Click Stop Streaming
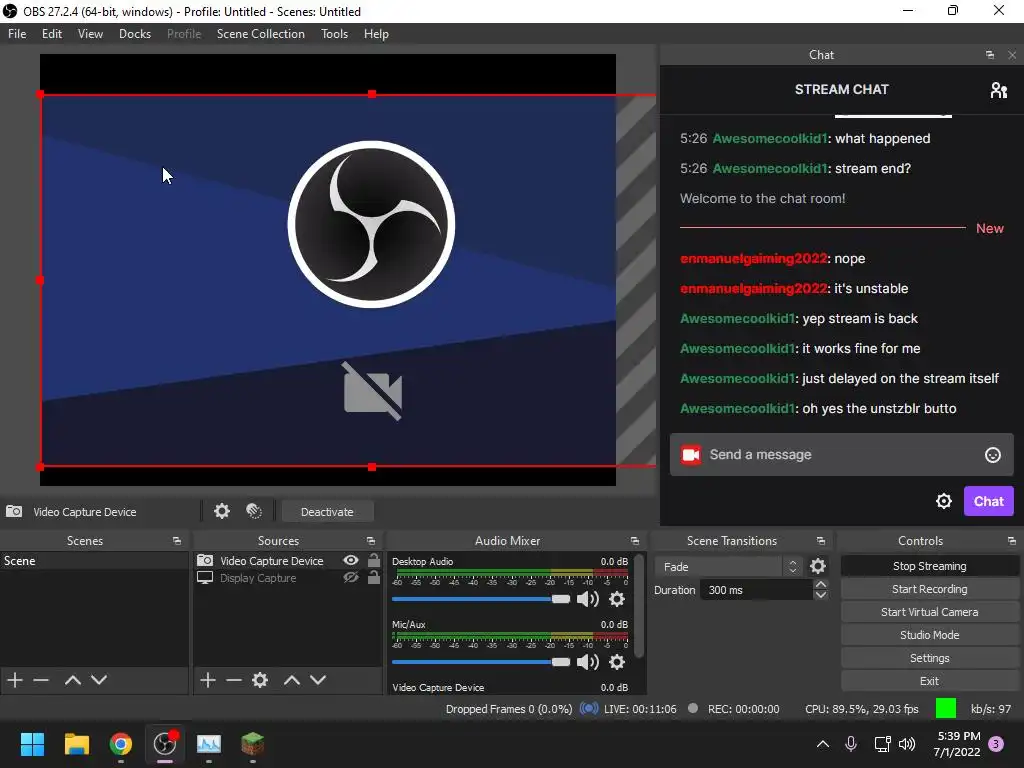This screenshot has height=768, width=1024. pos(929,566)
